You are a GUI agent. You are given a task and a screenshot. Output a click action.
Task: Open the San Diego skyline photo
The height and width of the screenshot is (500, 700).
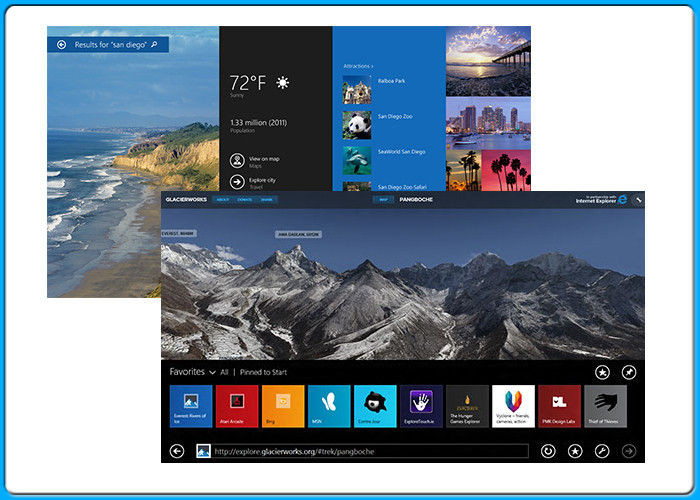[488, 124]
